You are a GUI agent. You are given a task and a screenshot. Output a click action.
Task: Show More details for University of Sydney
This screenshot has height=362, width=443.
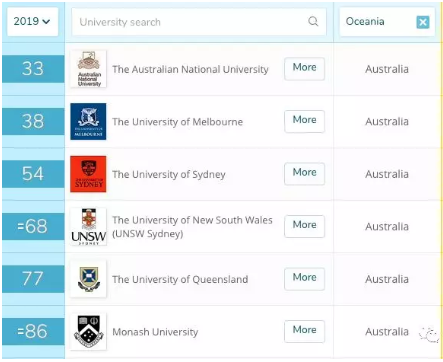coord(304,173)
